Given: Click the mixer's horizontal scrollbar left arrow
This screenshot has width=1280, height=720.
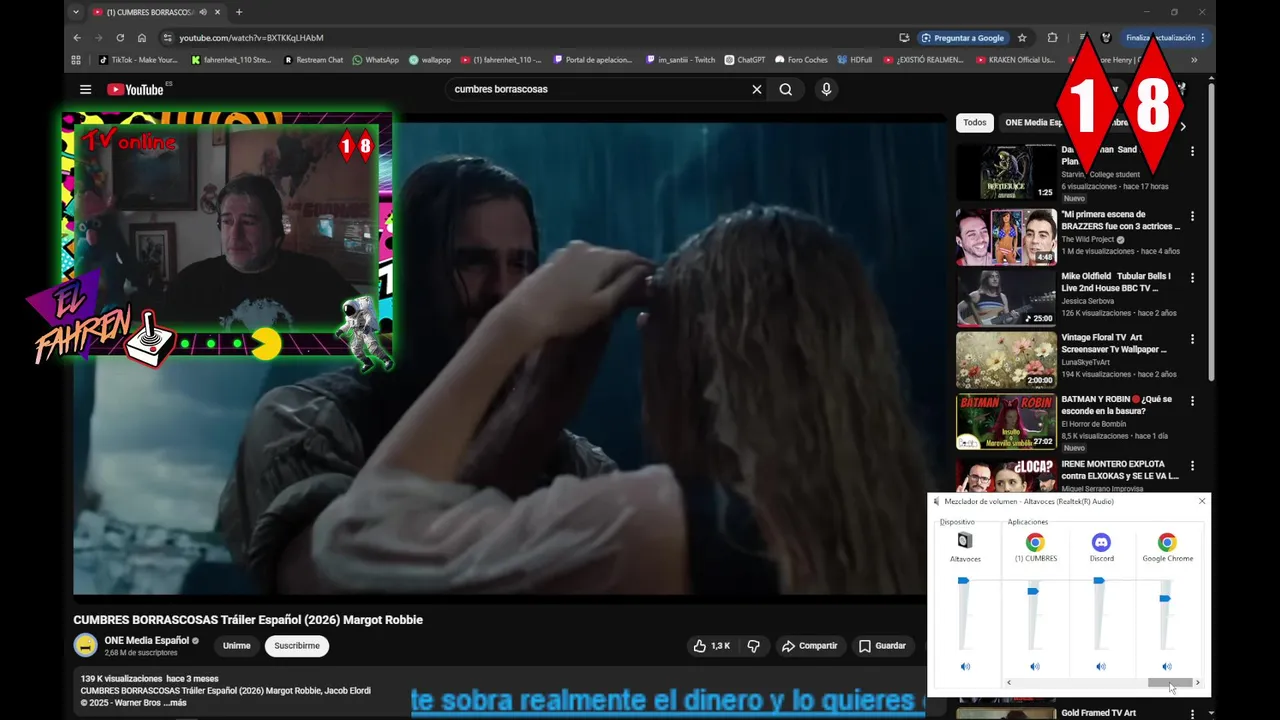Looking at the screenshot, I should coord(1008,683).
